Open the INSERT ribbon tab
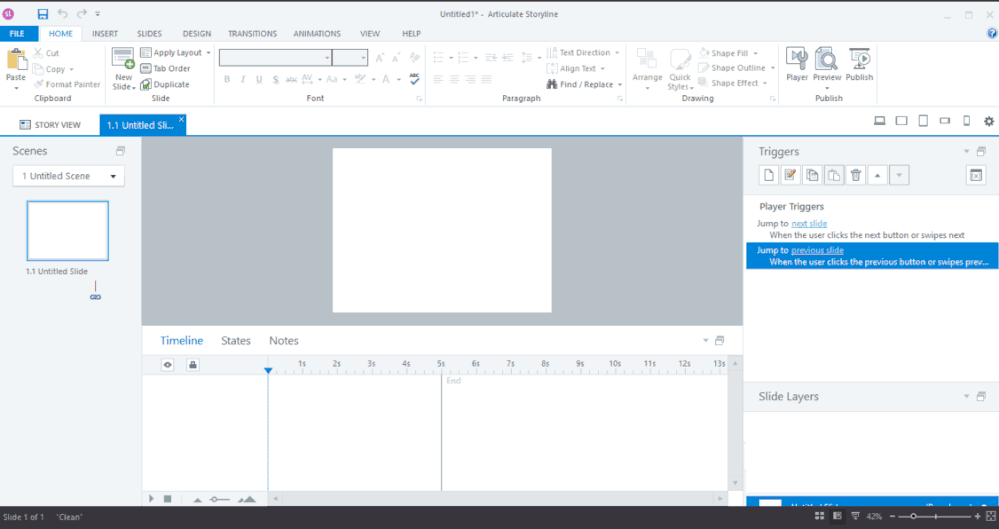This screenshot has width=999, height=529. click(x=105, y=33)
